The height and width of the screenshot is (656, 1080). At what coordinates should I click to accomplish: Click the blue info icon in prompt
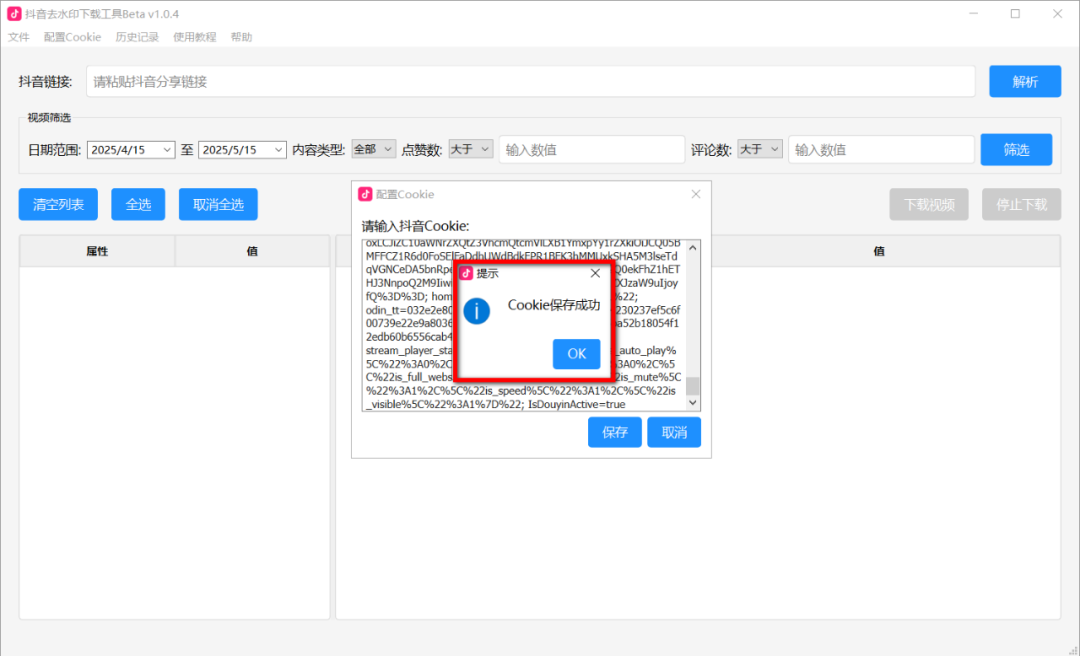pyautogui.click(x=477, y=311)
